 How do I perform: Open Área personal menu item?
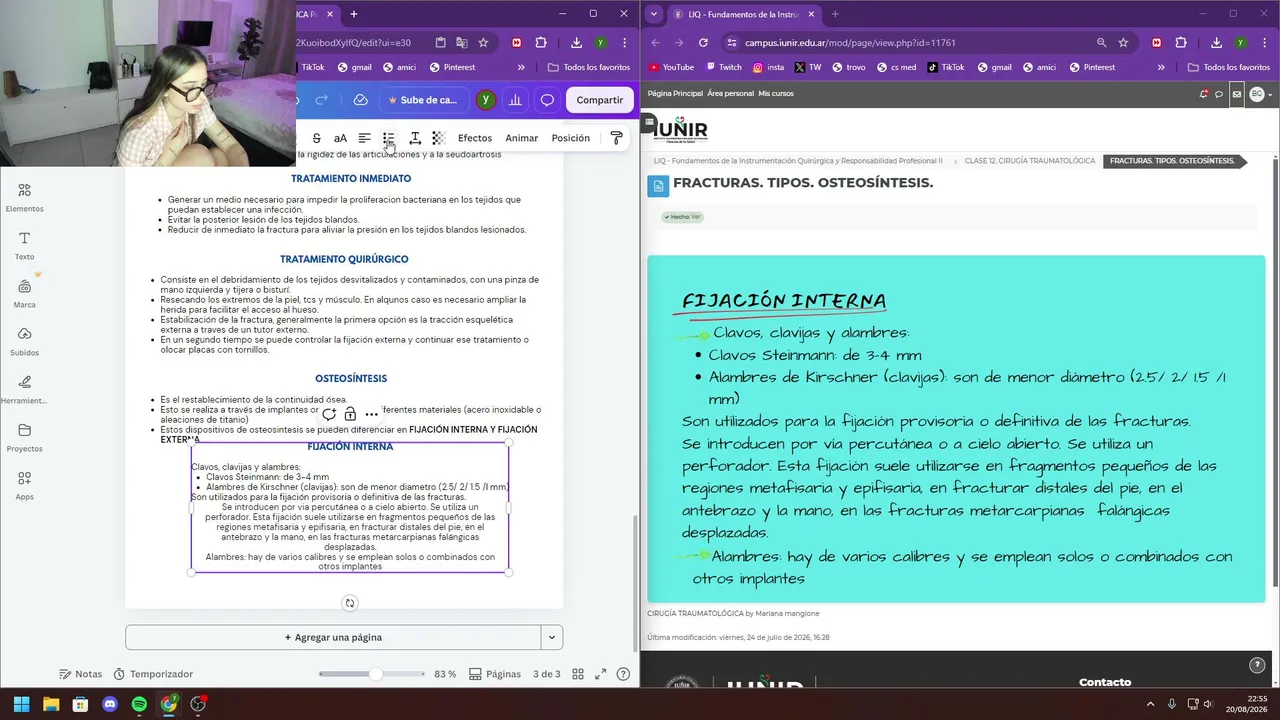730,93
